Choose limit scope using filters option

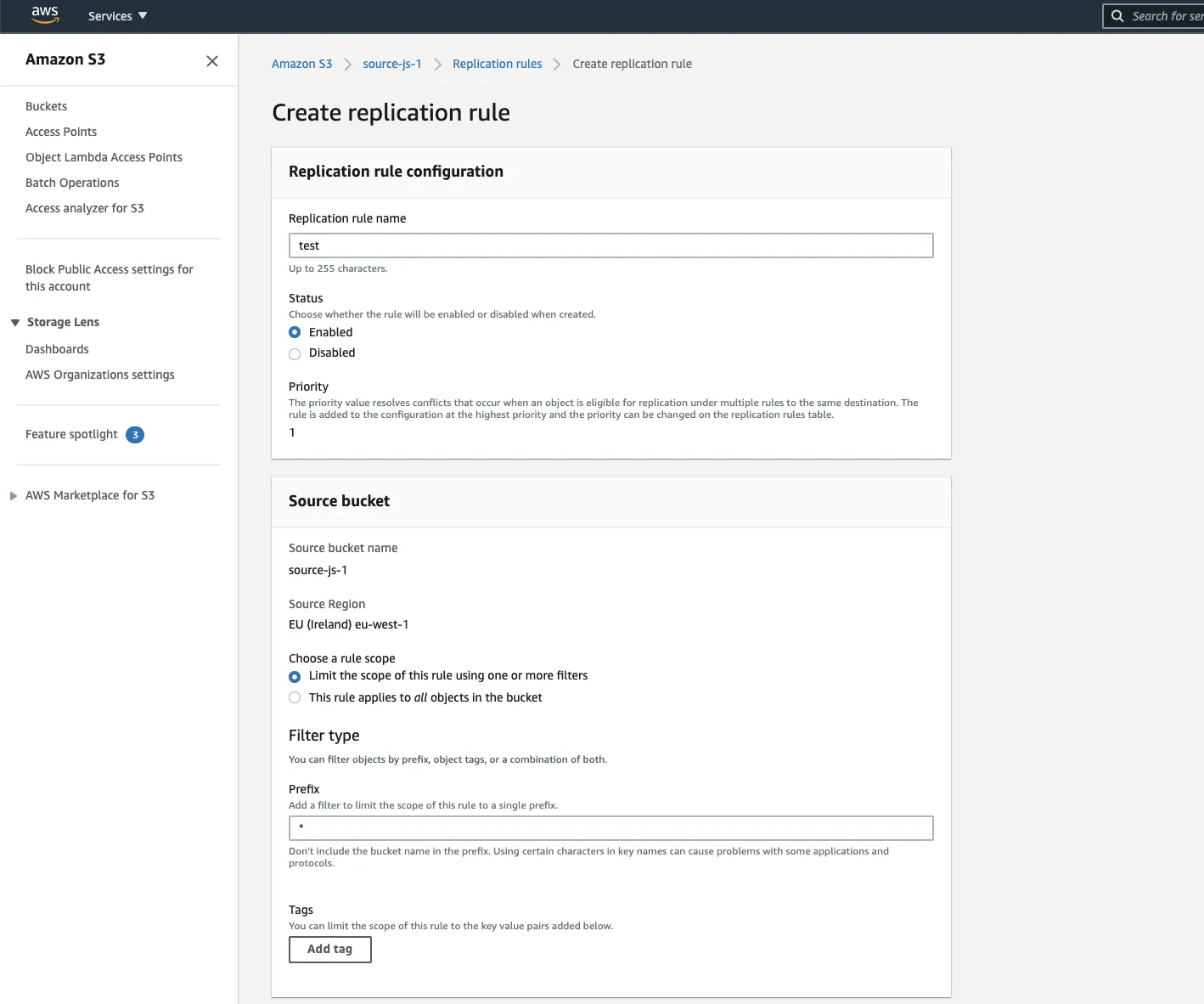point(295,677)
